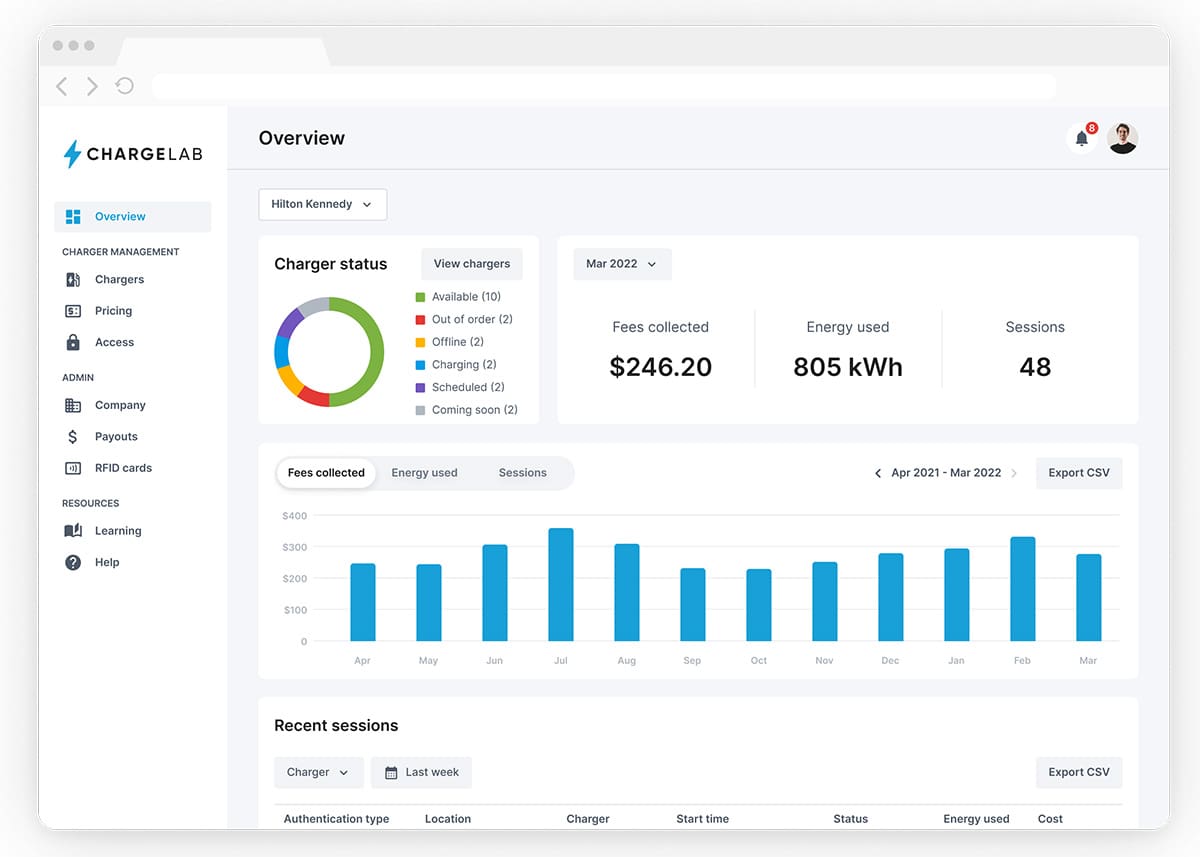Switch to the Energy used tab
This screenshot has width=1200, height=857.
coord(424,473)
